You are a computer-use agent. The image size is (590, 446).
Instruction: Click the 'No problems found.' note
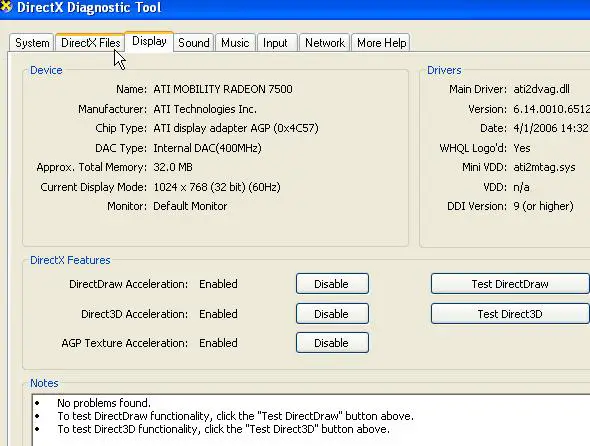pos(104,403)
